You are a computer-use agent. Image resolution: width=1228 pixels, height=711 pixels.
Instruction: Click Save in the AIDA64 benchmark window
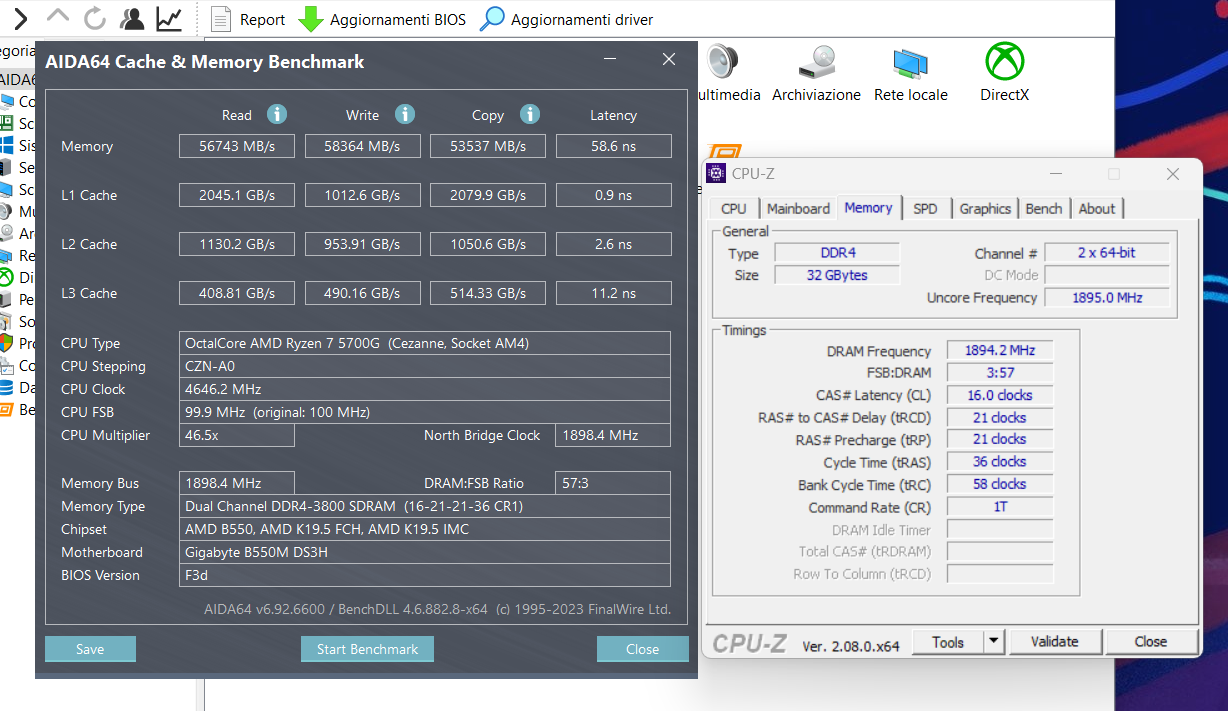(x=90, y=649)
